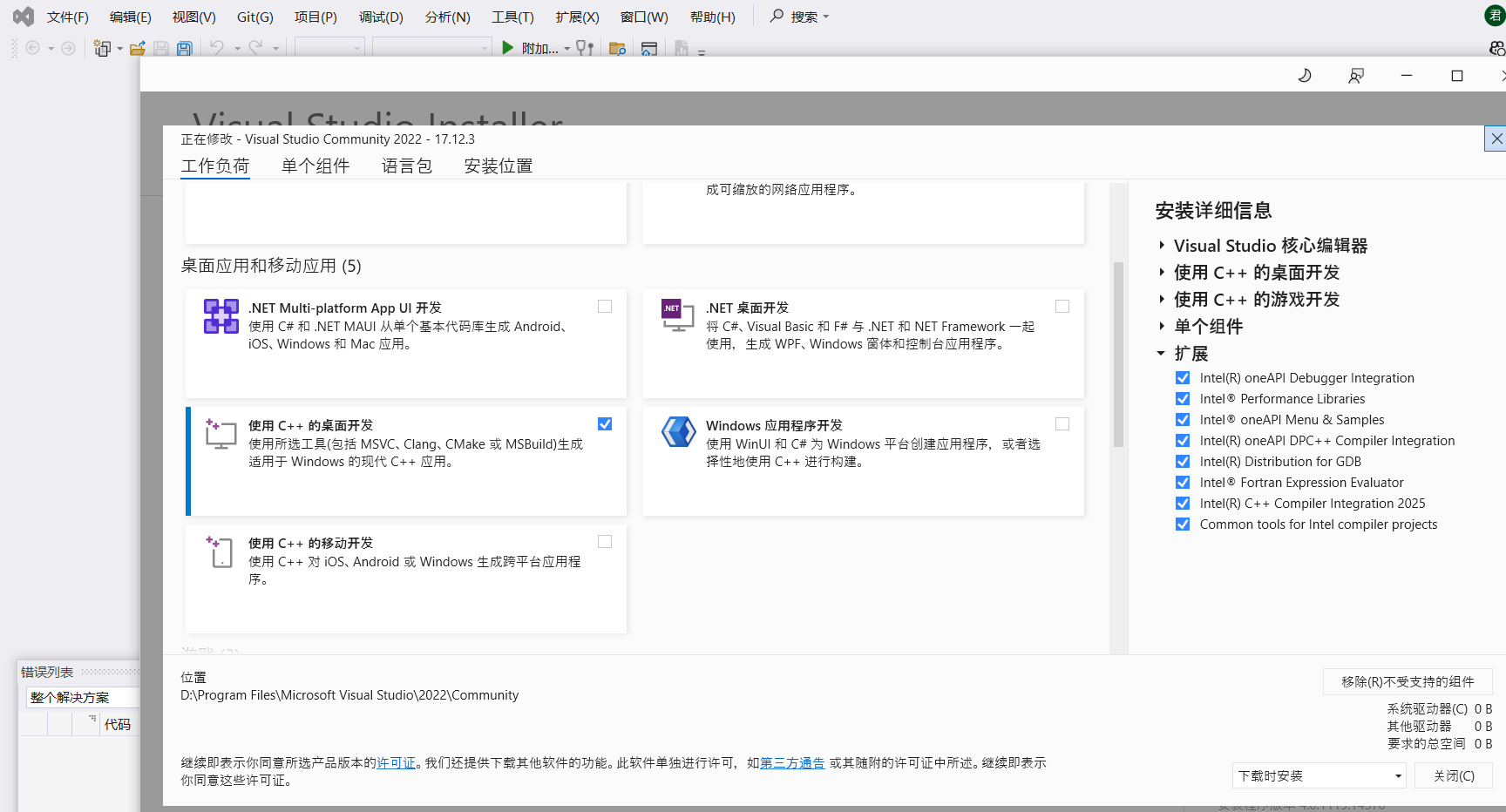1506x812 pixels.
Task: Click the search magnifier in menu bar
Action: point(777,16)
